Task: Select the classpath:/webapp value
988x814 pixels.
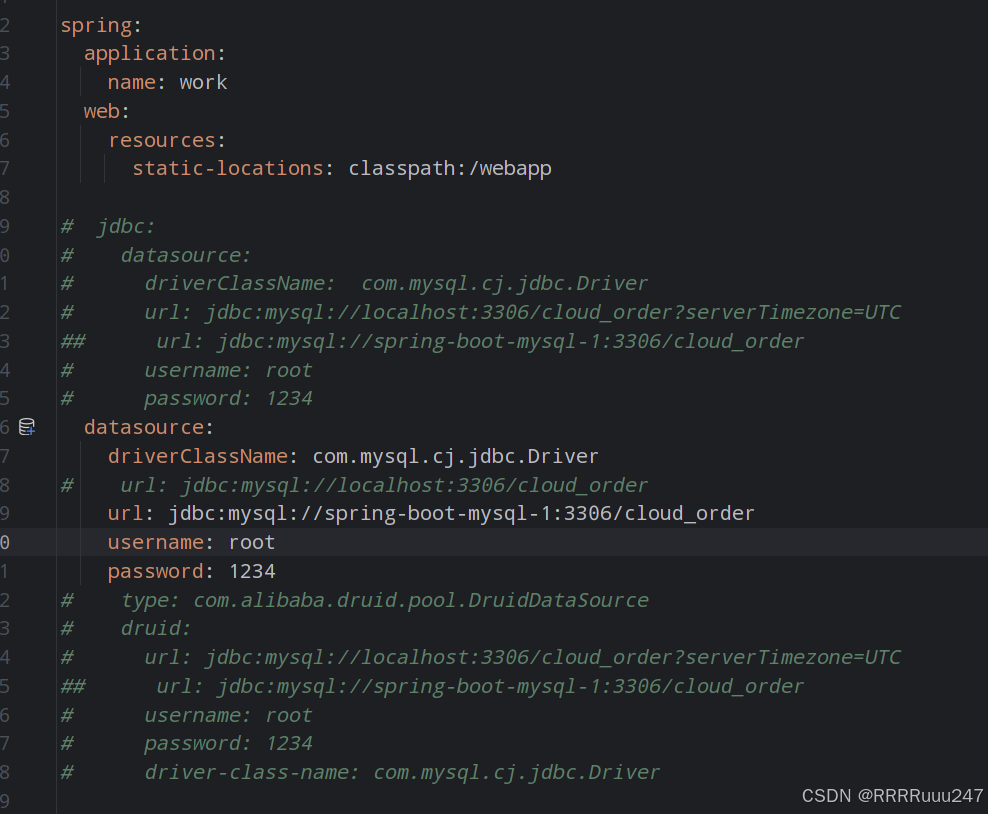Action: click(x=450, y=168)
